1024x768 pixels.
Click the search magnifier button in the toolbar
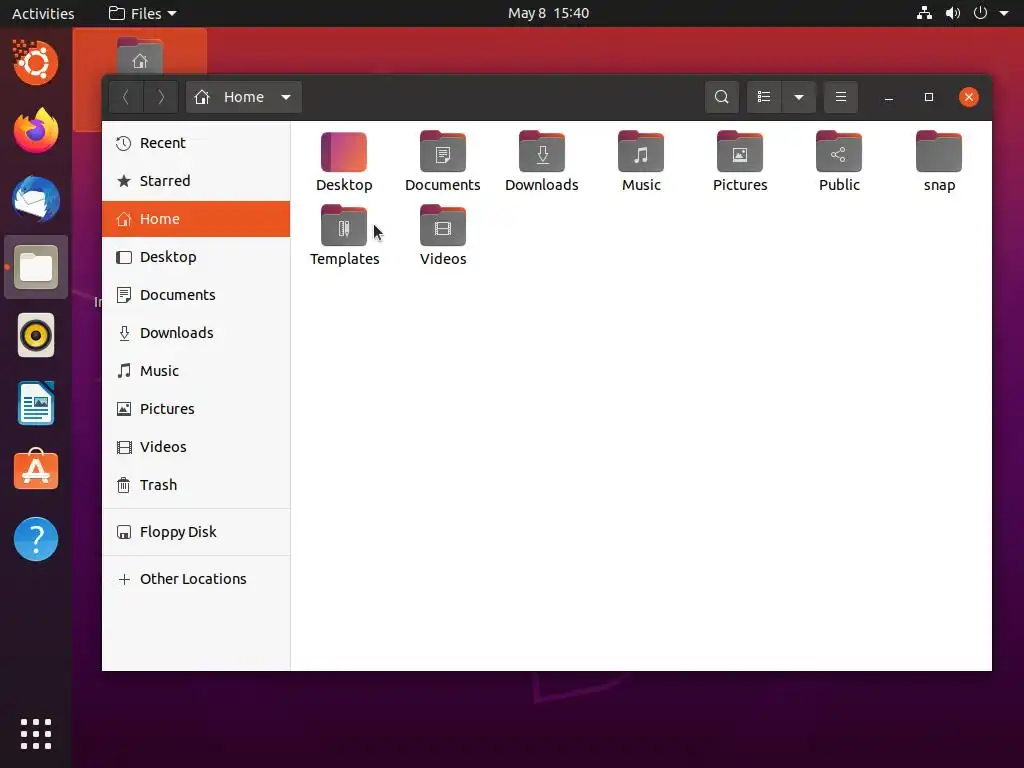coord(722,97)
